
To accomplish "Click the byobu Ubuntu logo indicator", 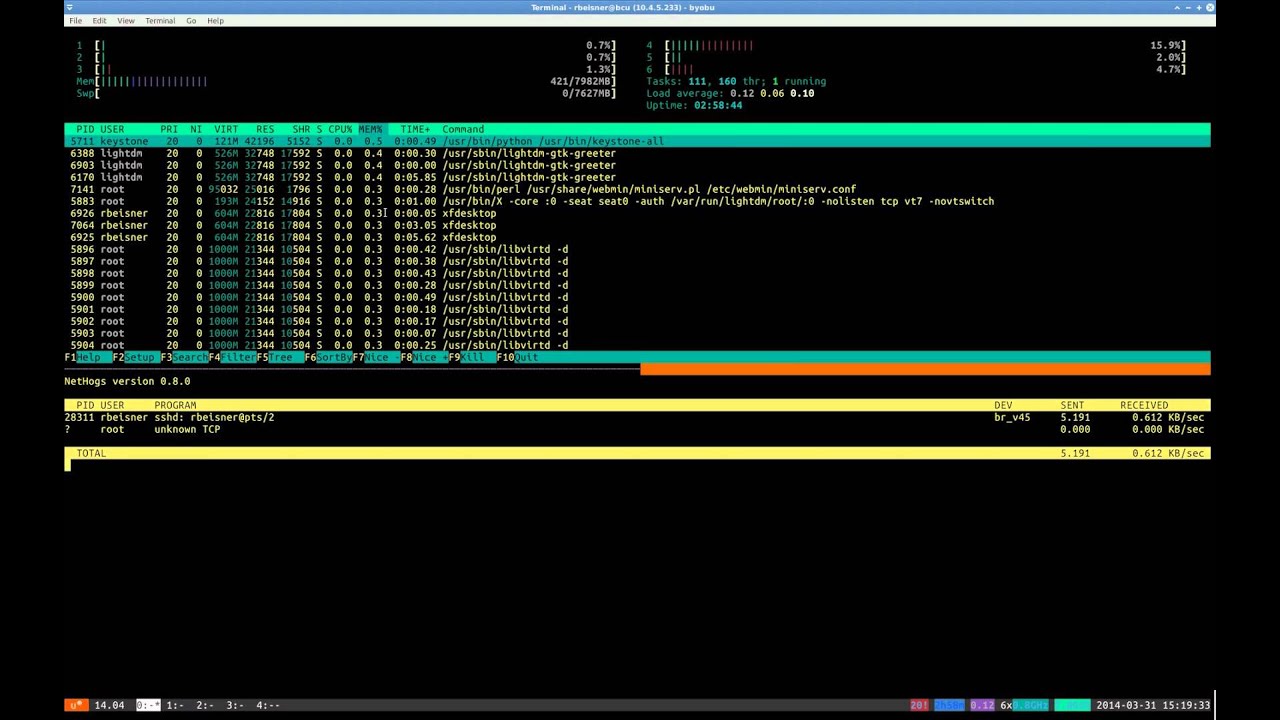I will [x=75, y=705].
